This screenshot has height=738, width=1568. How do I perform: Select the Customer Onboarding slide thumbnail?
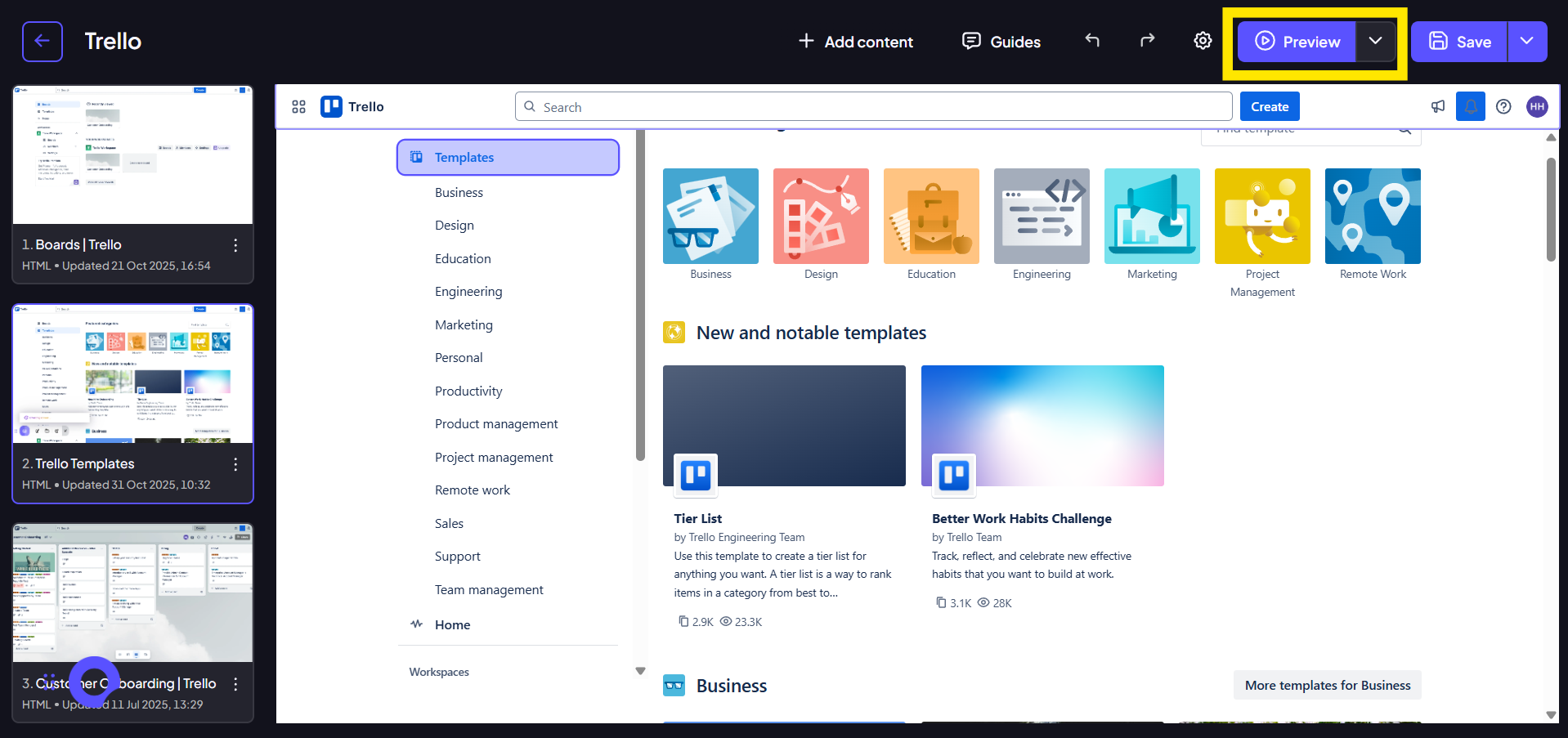tap(132, 593)
